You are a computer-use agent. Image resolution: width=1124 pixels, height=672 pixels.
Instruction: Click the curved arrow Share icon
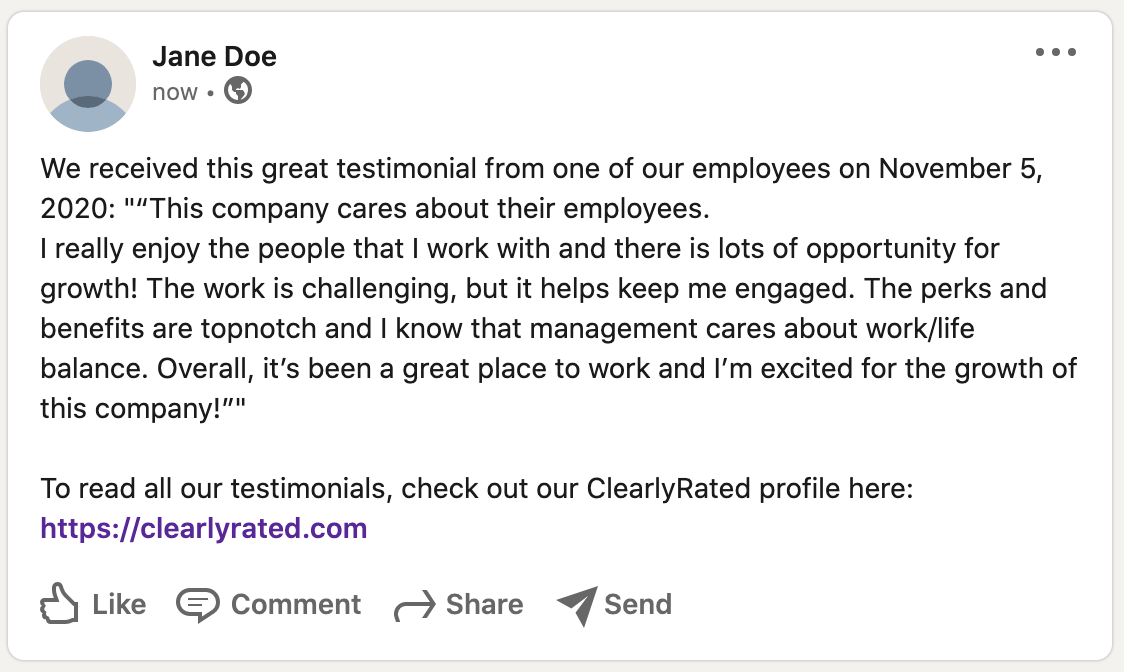click(414, 605)
